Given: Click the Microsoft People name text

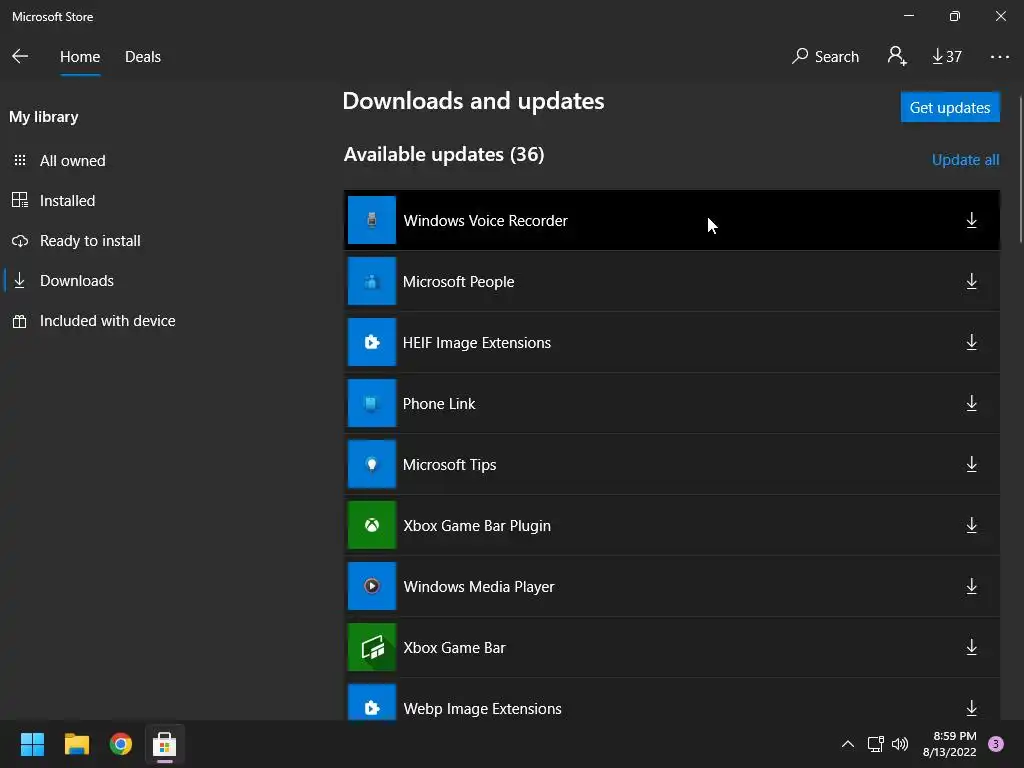Looking at the screenshot, I should [458, 282].
